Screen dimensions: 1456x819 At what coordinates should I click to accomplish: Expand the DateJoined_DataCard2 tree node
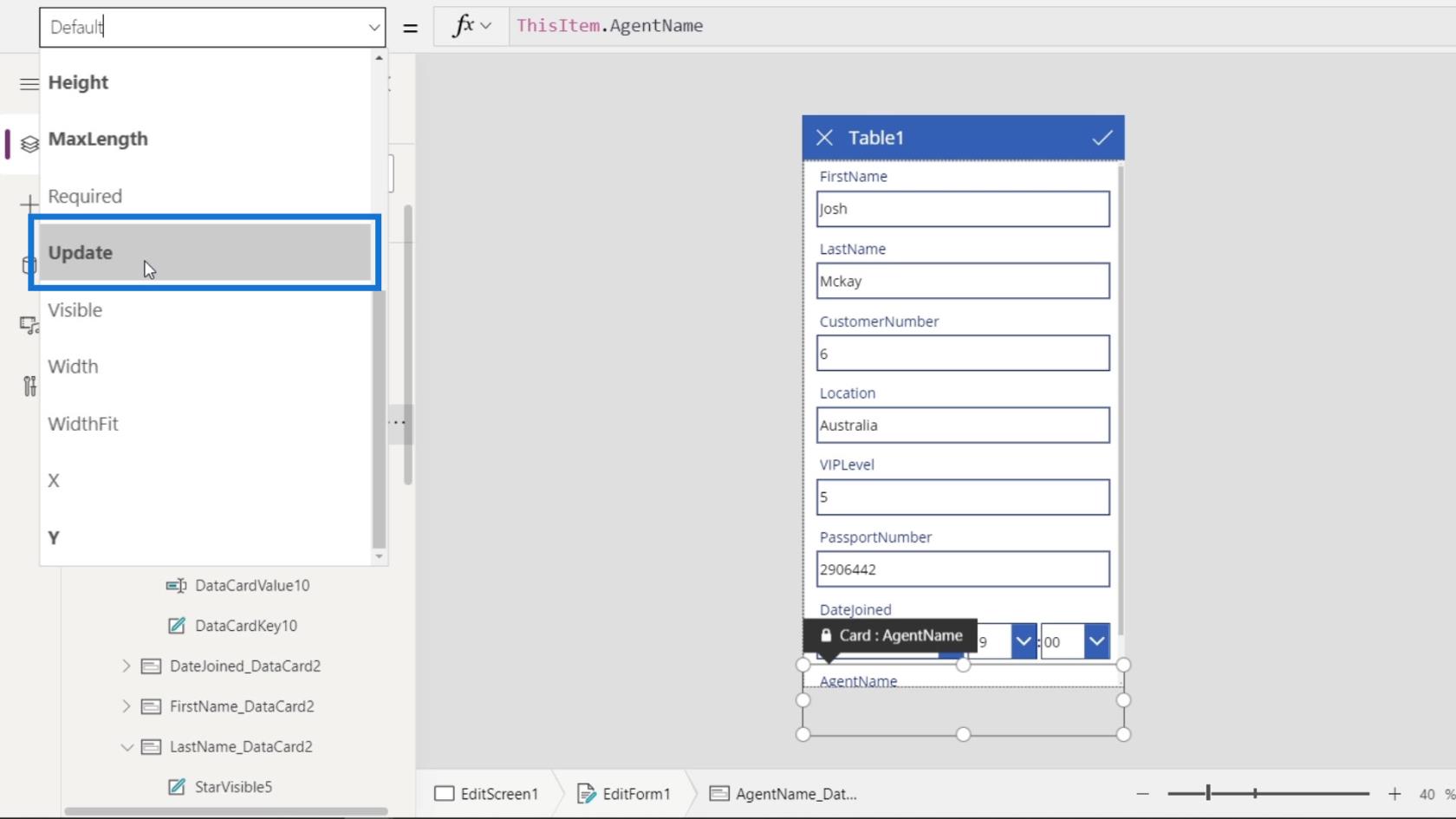click(x=126, y=666)
